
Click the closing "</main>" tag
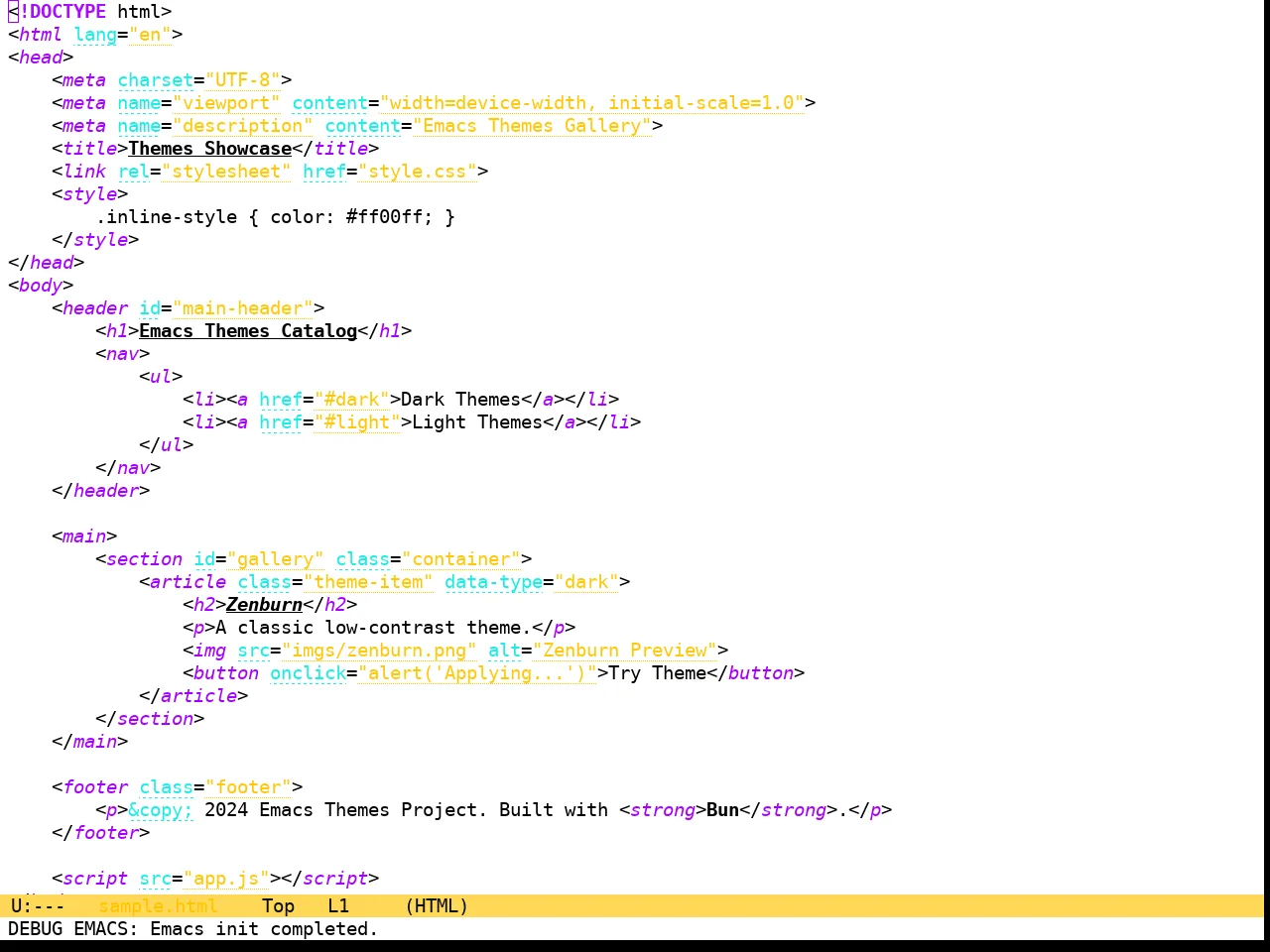click(x=90, y=742)
